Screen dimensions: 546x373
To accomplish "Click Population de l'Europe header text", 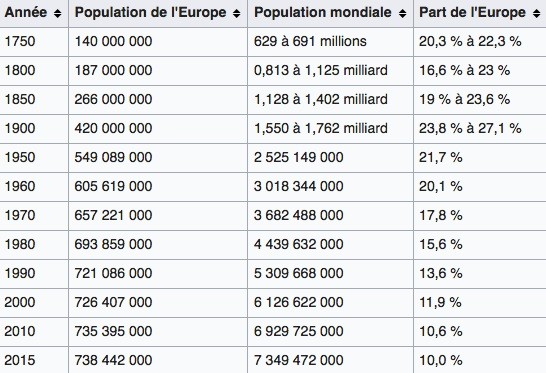I will (x=150, y=13).
